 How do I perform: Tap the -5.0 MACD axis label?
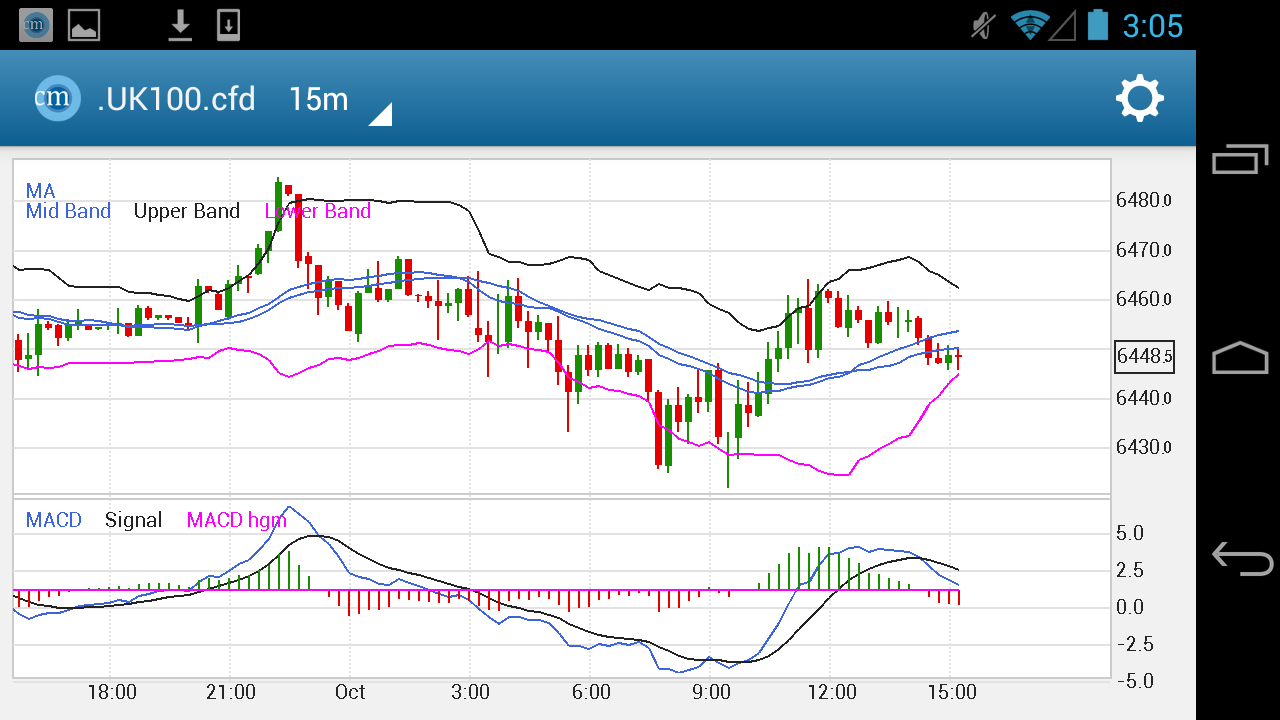[x=1134, y=681]
